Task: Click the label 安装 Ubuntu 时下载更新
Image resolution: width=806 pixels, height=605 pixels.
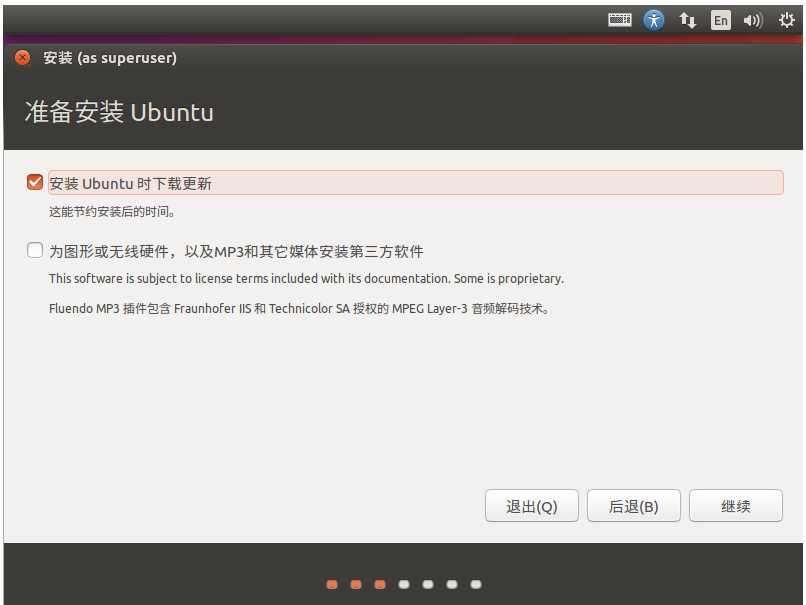Action: pos(130,184)
